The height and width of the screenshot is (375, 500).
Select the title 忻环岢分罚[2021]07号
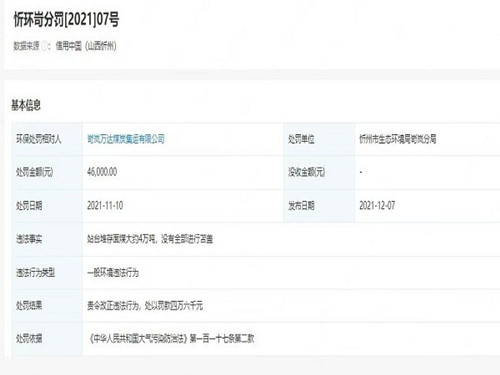(66, 19)
